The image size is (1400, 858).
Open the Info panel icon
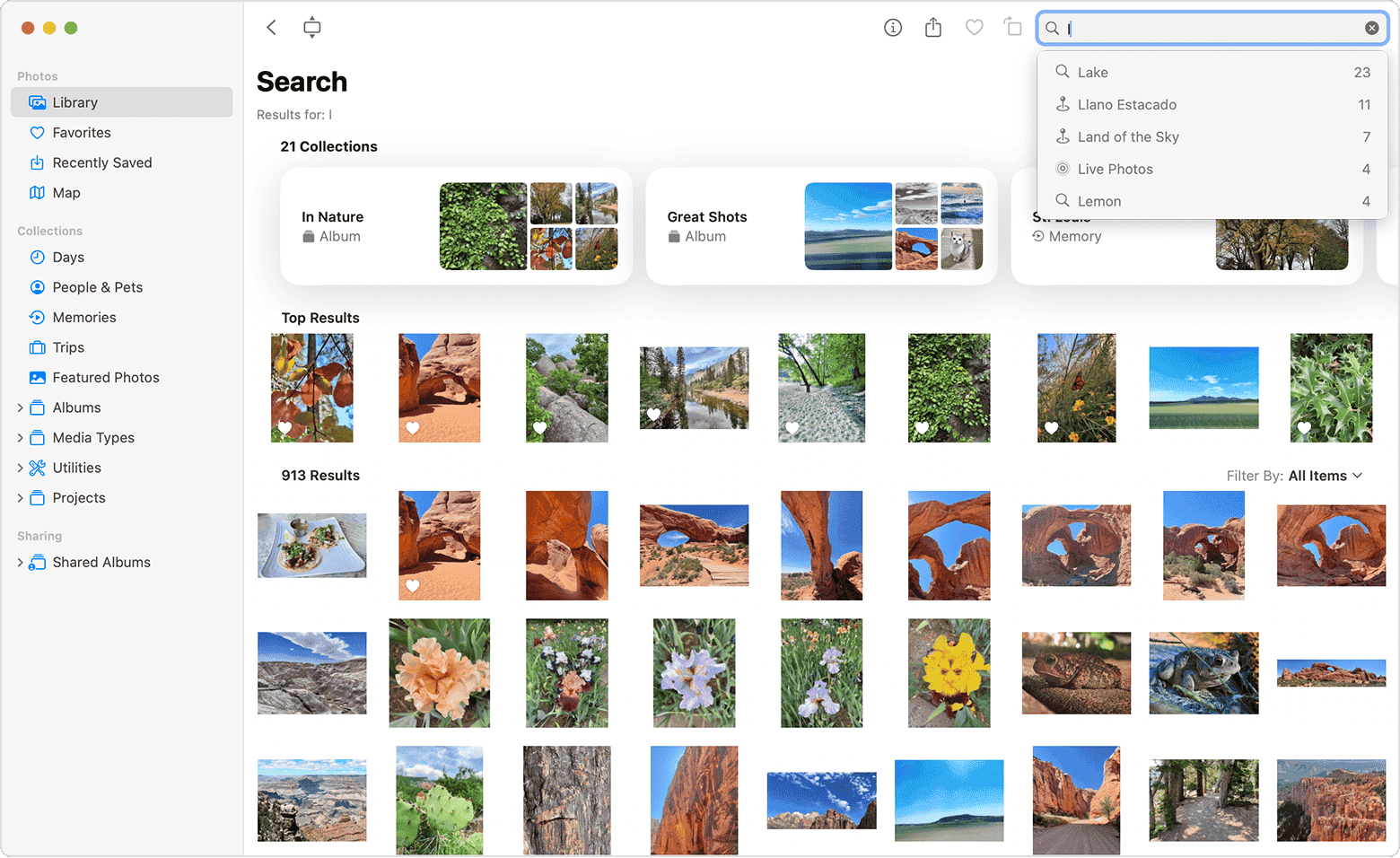pyautogui.click(x=893, y=27)
